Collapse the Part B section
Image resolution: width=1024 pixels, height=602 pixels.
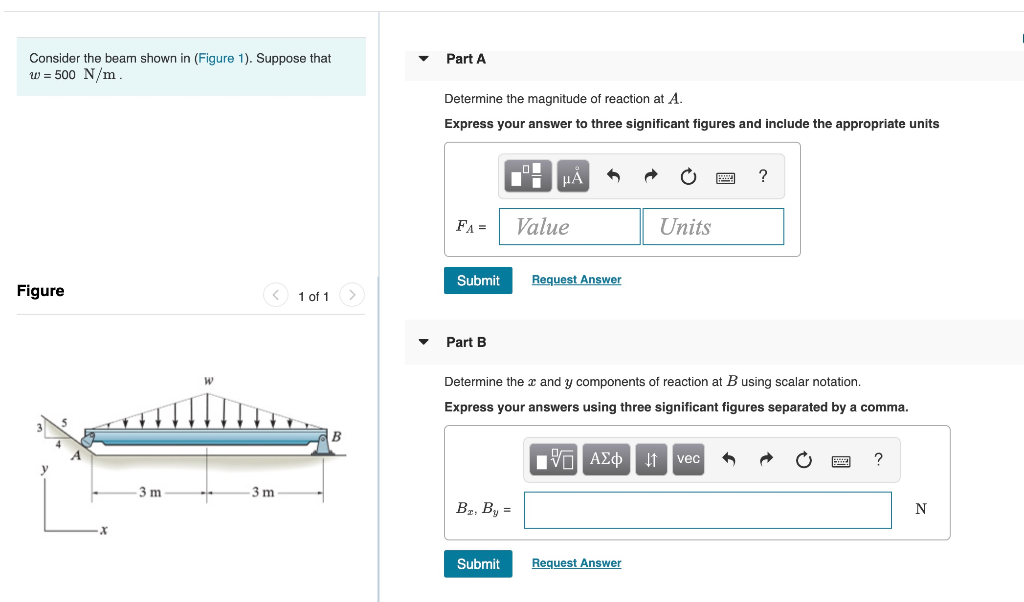click(x=424, y=342)
